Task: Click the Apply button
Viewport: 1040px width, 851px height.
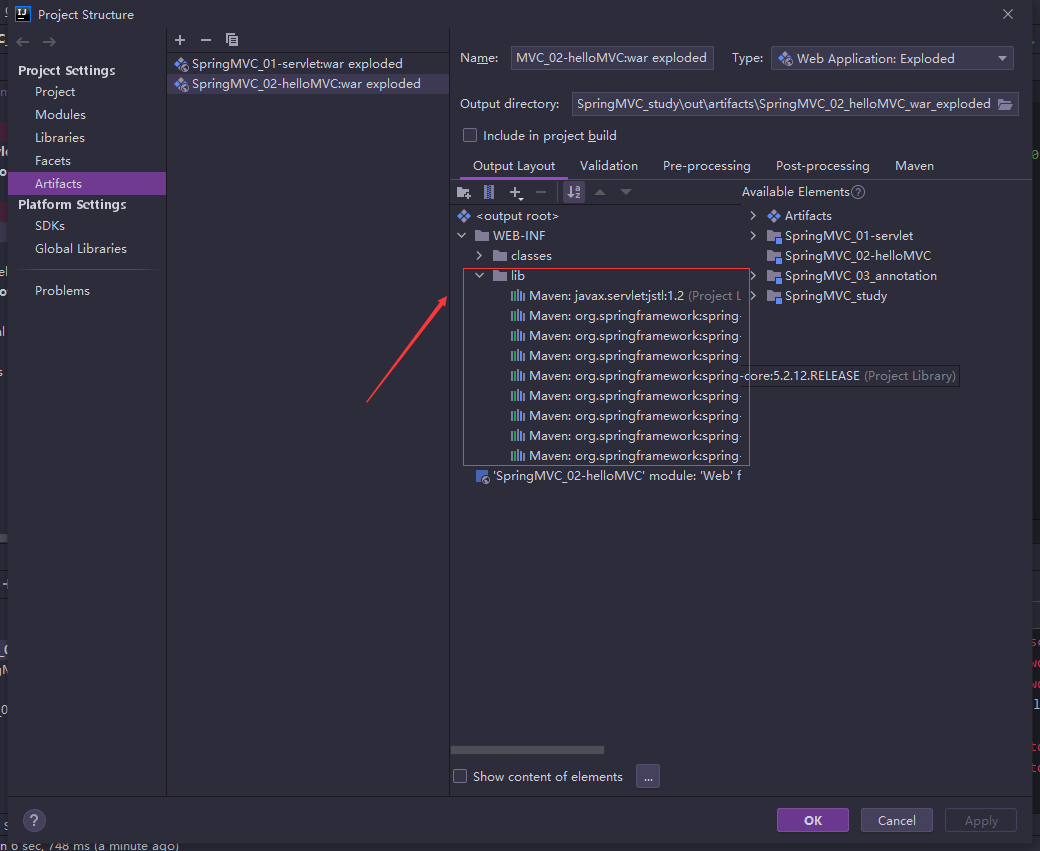Action: coord(981,820)
